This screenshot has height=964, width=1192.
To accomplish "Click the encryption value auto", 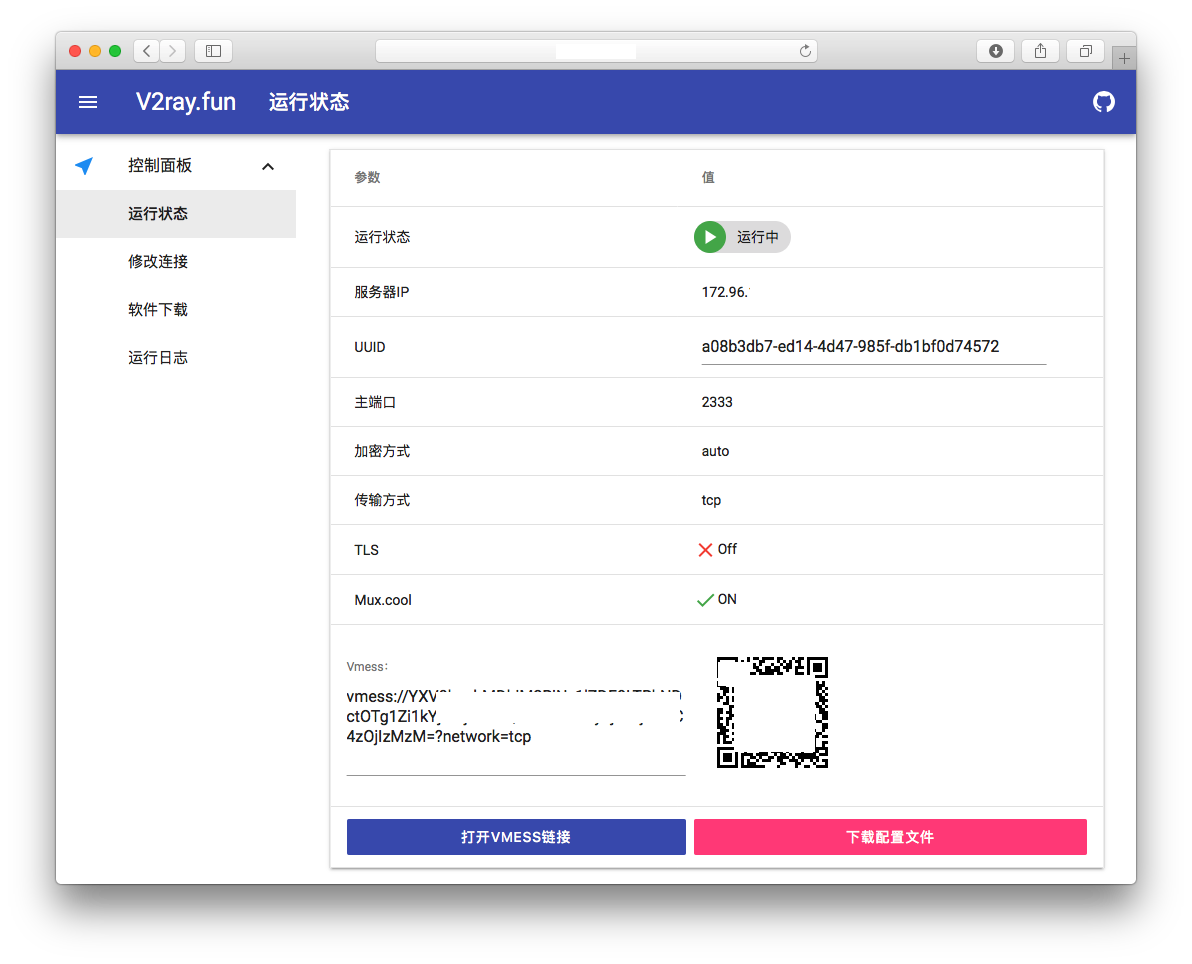I will (715, 451).
